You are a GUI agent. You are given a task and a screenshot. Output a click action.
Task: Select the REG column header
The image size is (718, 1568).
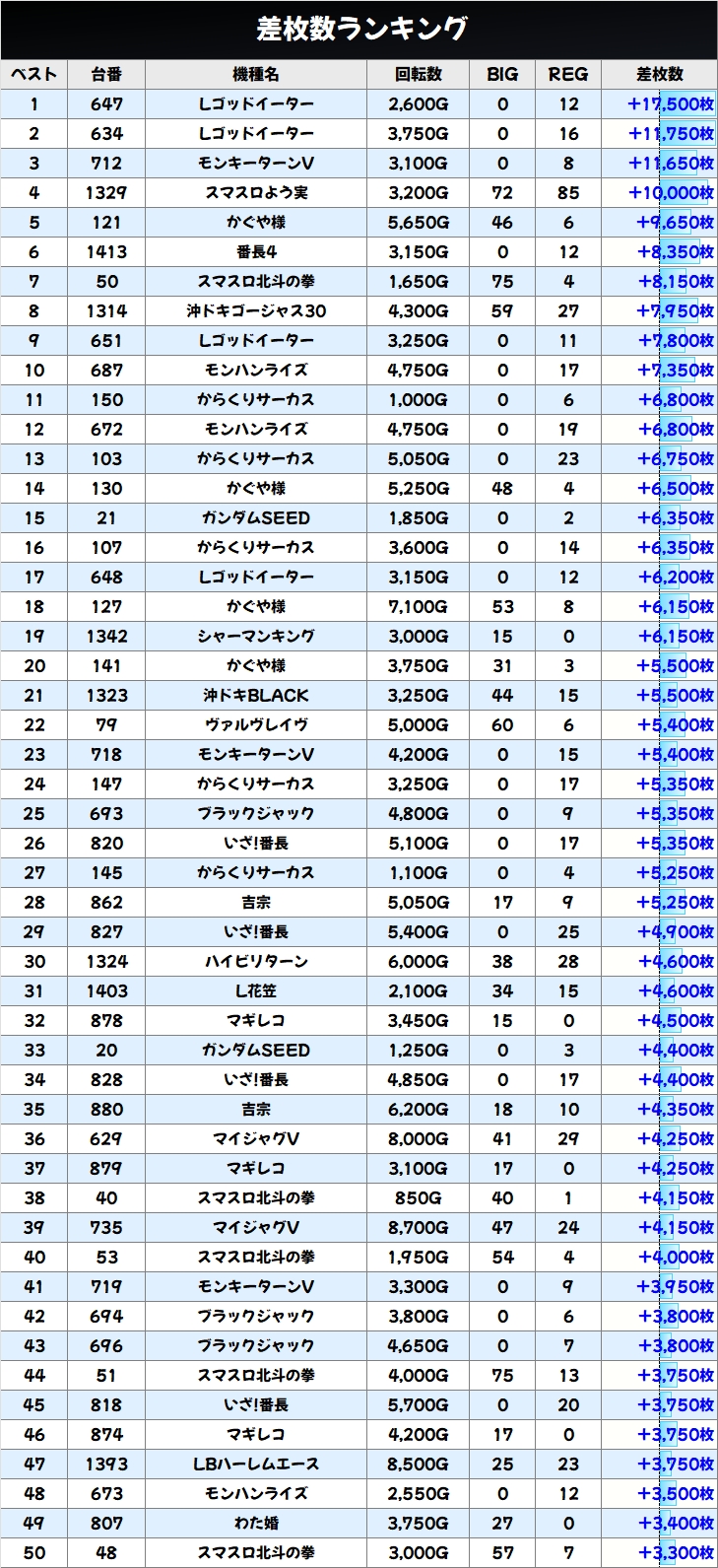pyautogui.click(x=568, y=74)
